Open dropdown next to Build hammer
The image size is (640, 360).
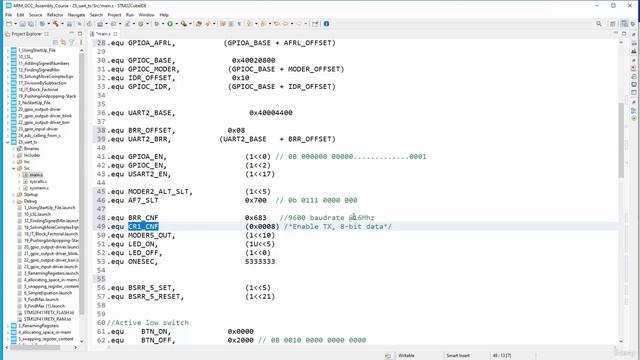click(x=61, y=24)
